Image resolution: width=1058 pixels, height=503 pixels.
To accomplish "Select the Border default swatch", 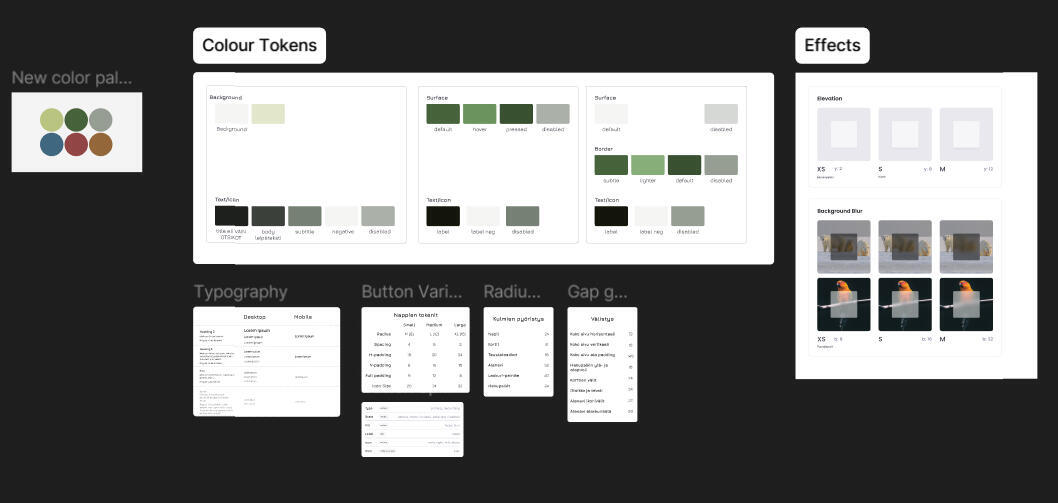I will [684, 165].
